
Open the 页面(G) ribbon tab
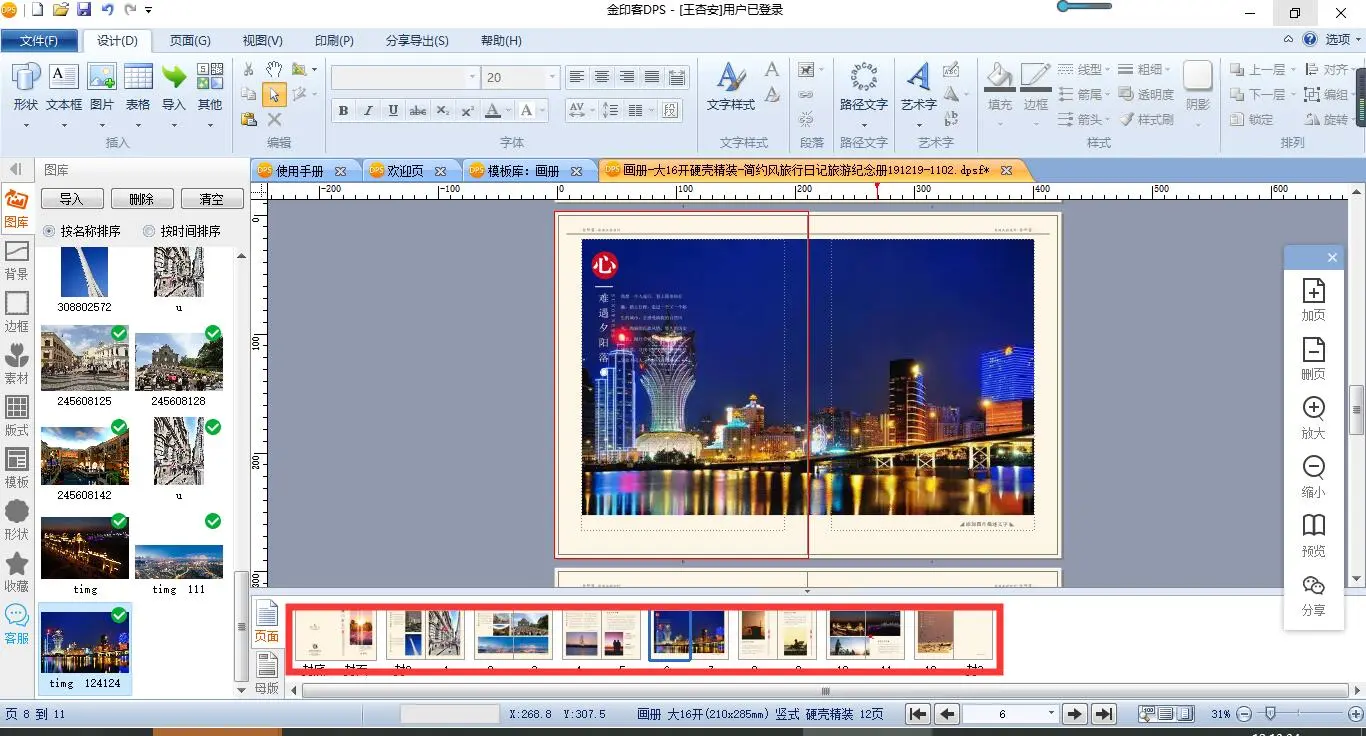[x=189, y=41]
